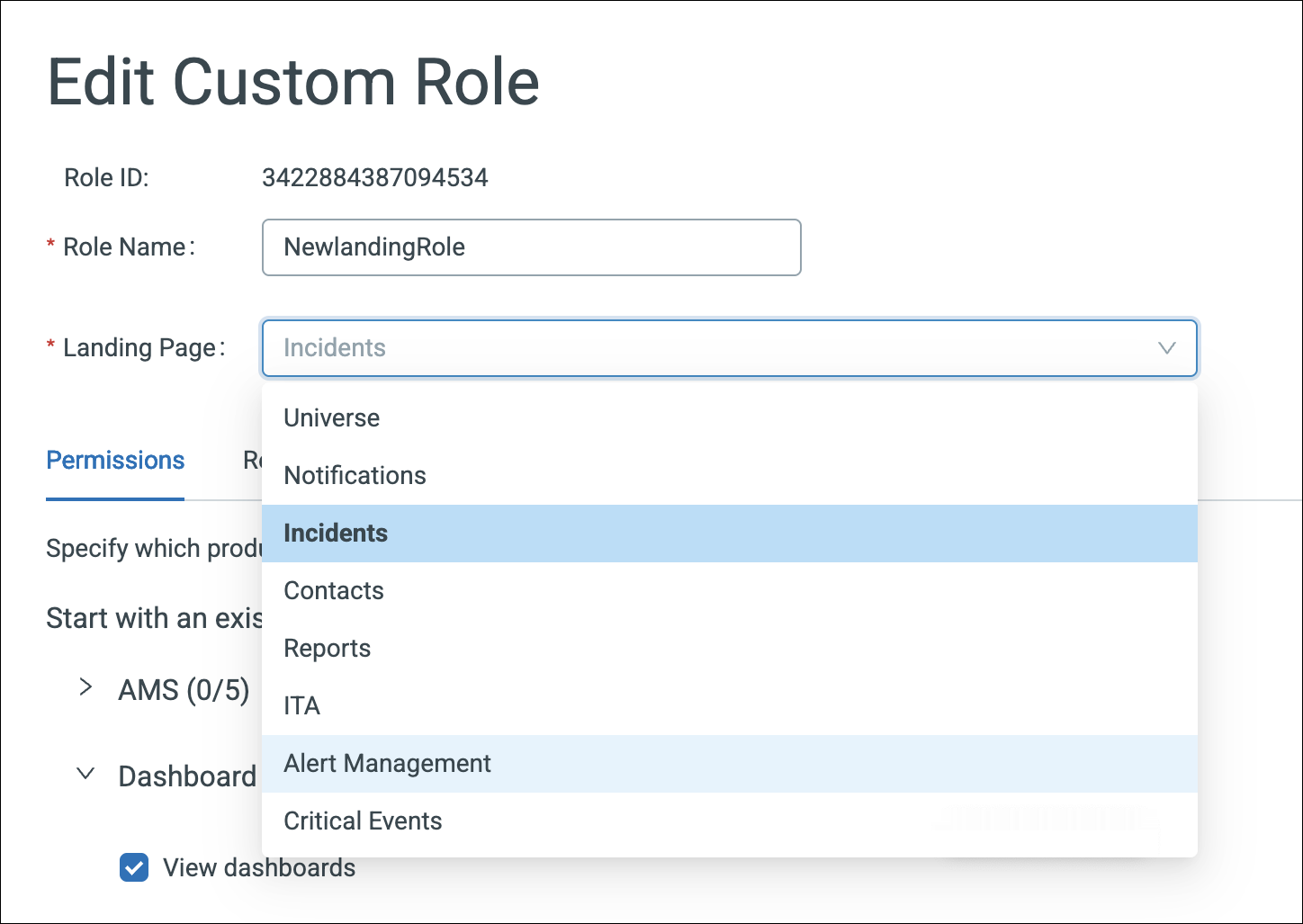Click the AMS (0/5) label text
The image size is (1303, 924).
pos(184,689)
